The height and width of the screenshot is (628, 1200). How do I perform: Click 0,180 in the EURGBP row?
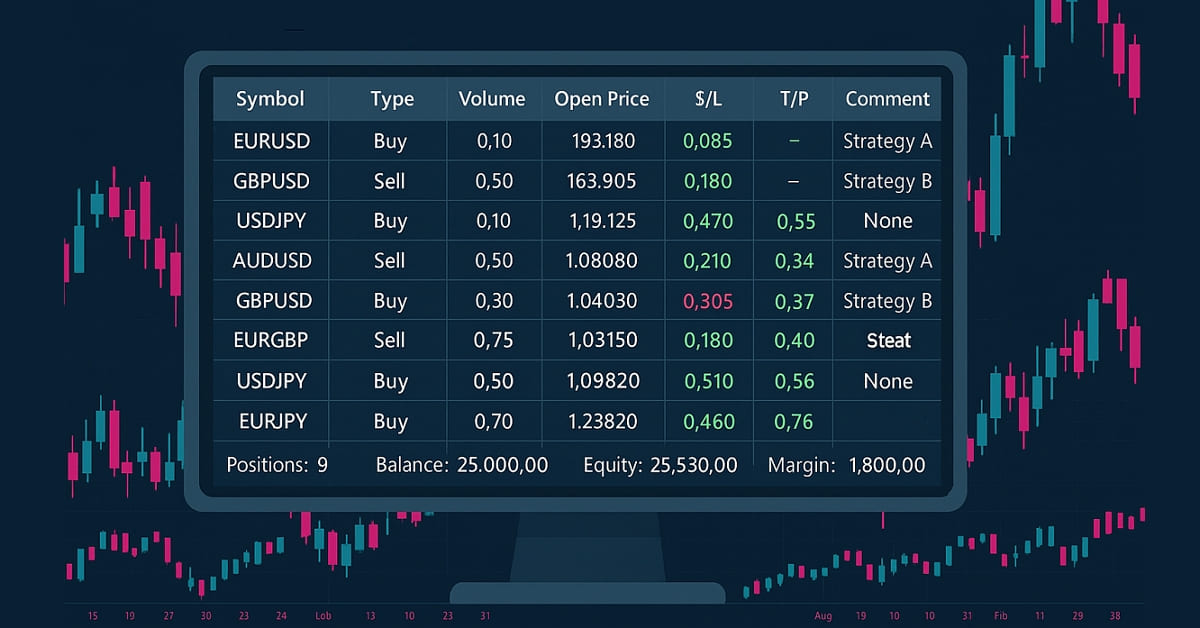(708, 341)
